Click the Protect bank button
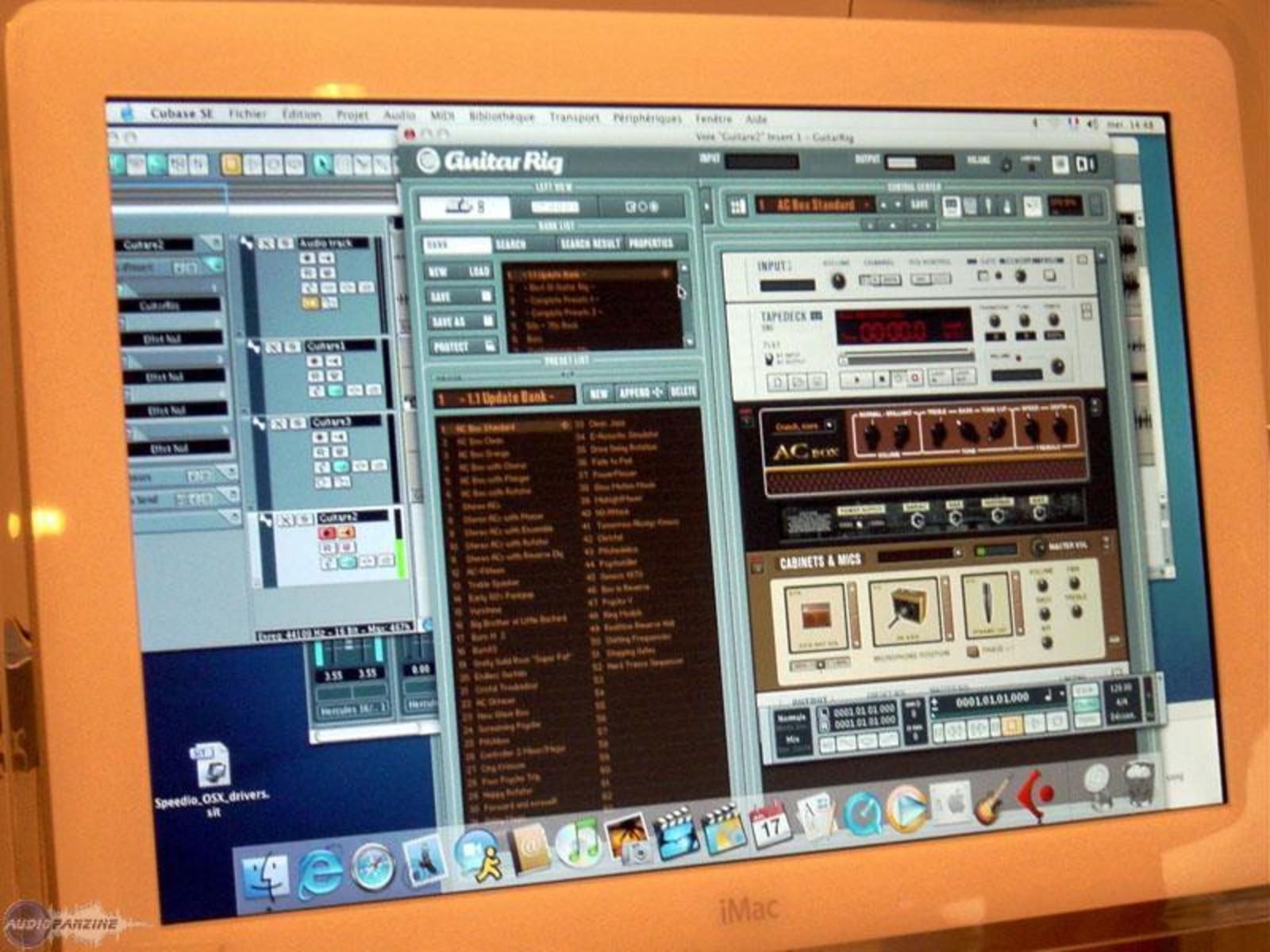Viewport: 1270px width, 952px height. pyautogui.click(x=463, y=347)
